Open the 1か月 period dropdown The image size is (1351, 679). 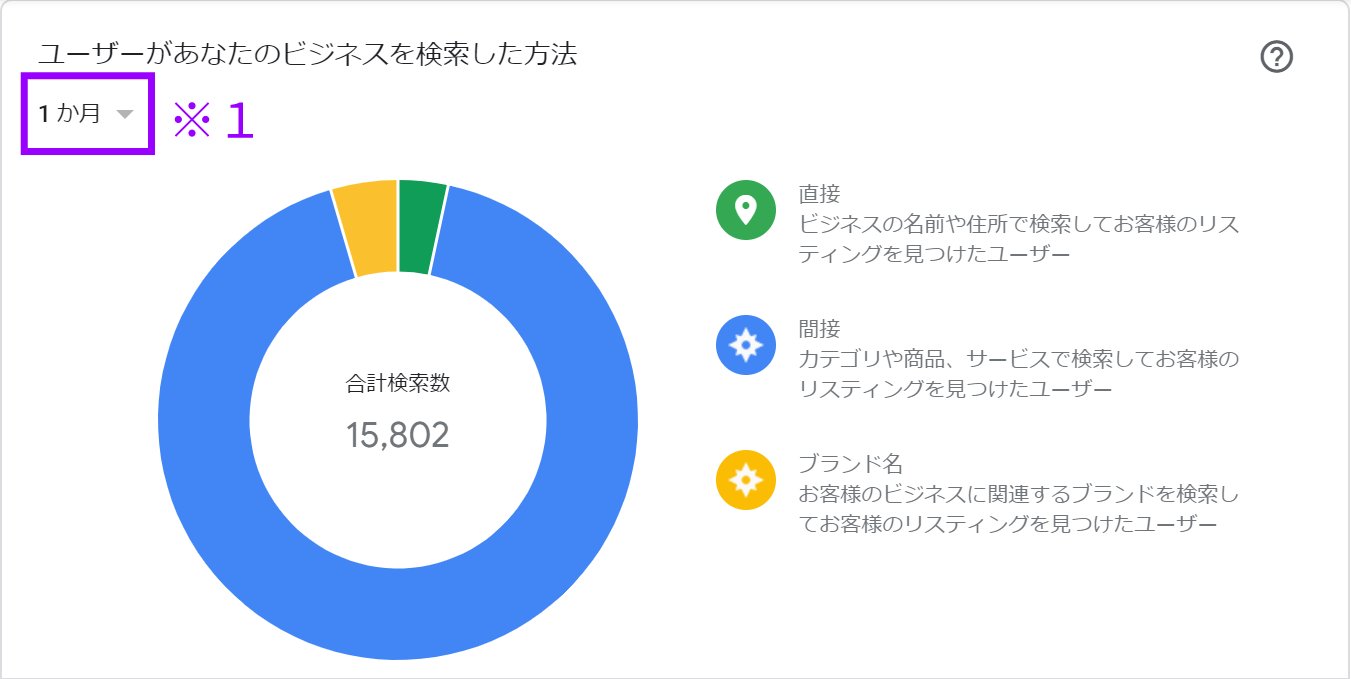(87, 114)
